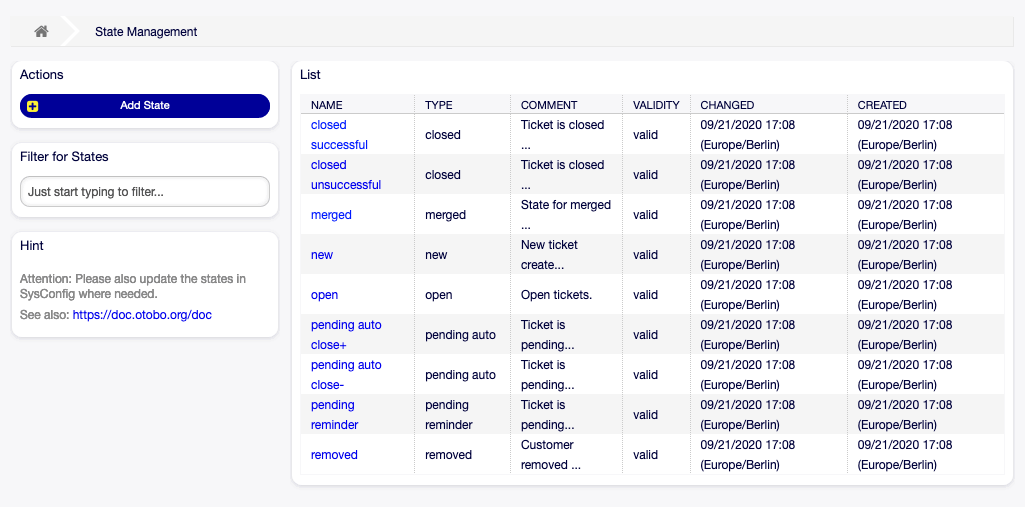Click the Add State button

pyautogui.click(x=144, y=106)
